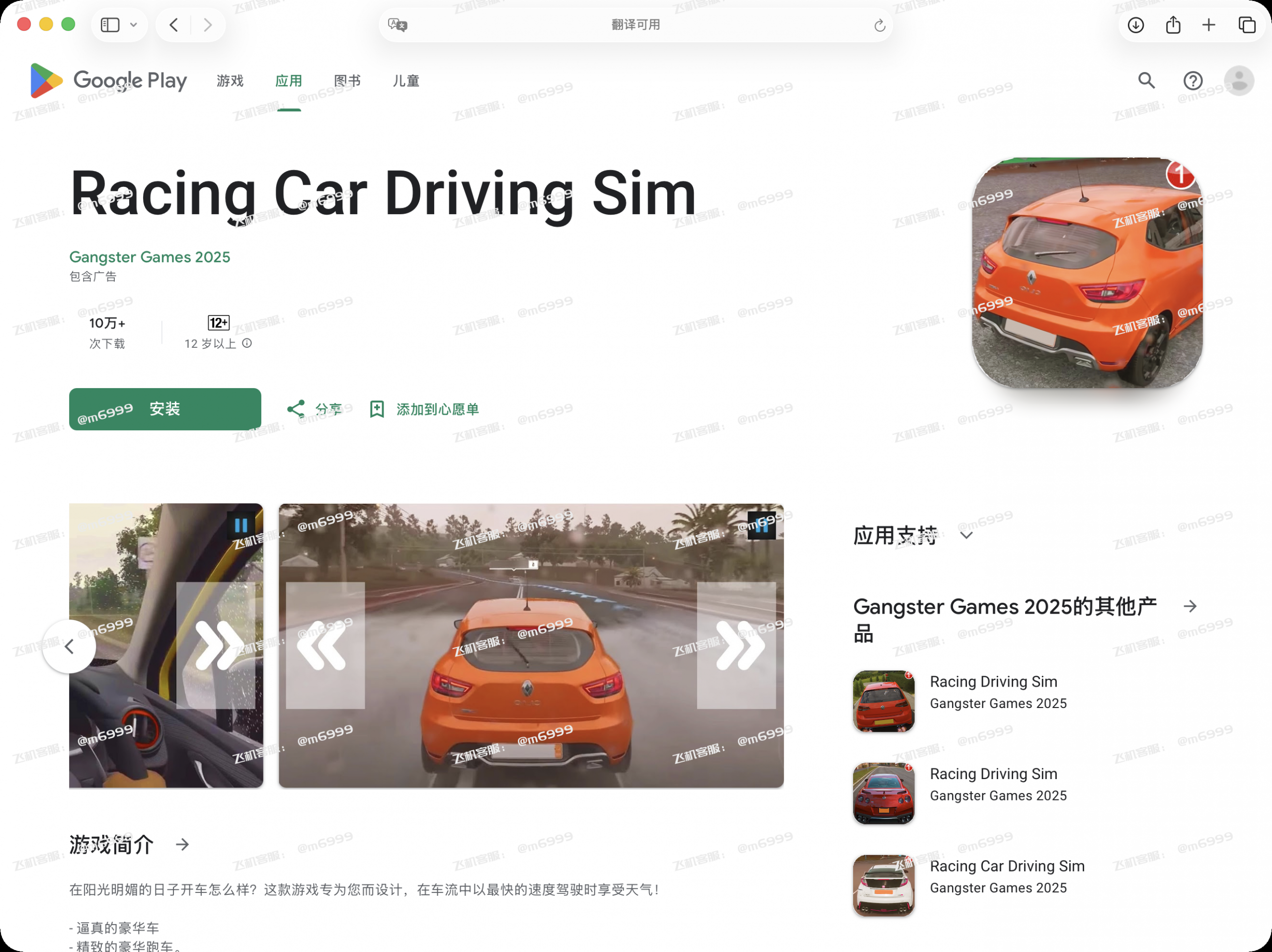Viewport: 1272px width, 952px height.
Task: Click the 10万+ downloads count
Action: tap(107, 323)
